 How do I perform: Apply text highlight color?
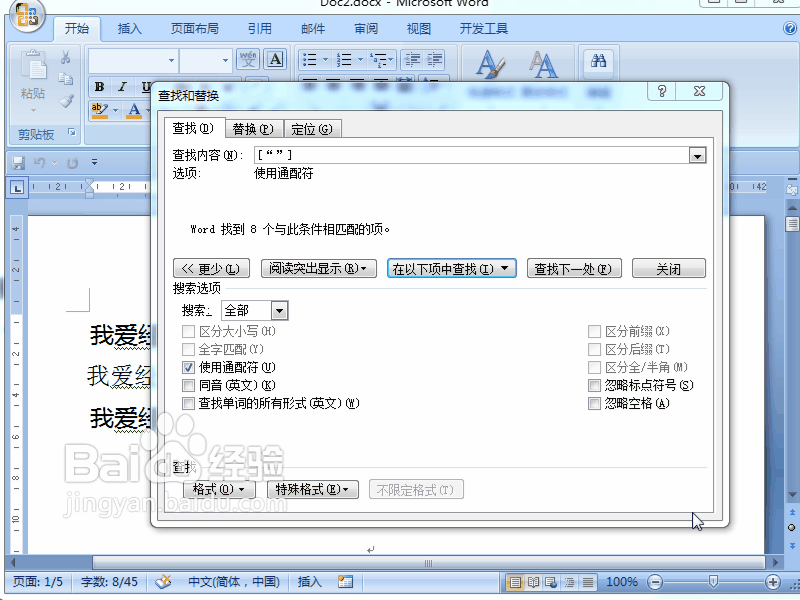click(x=99, y=110)
